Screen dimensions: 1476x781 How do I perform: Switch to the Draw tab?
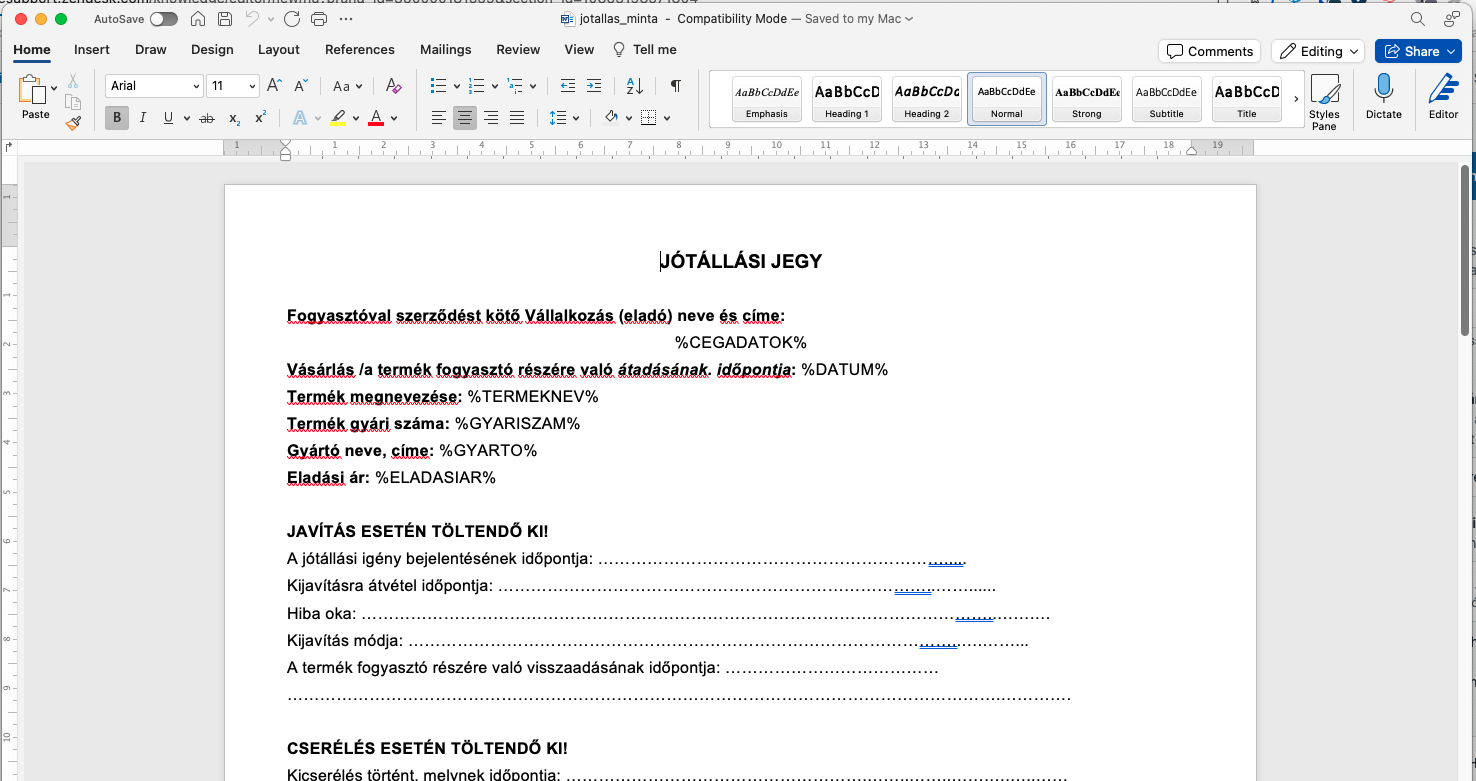tap(151, 49)
